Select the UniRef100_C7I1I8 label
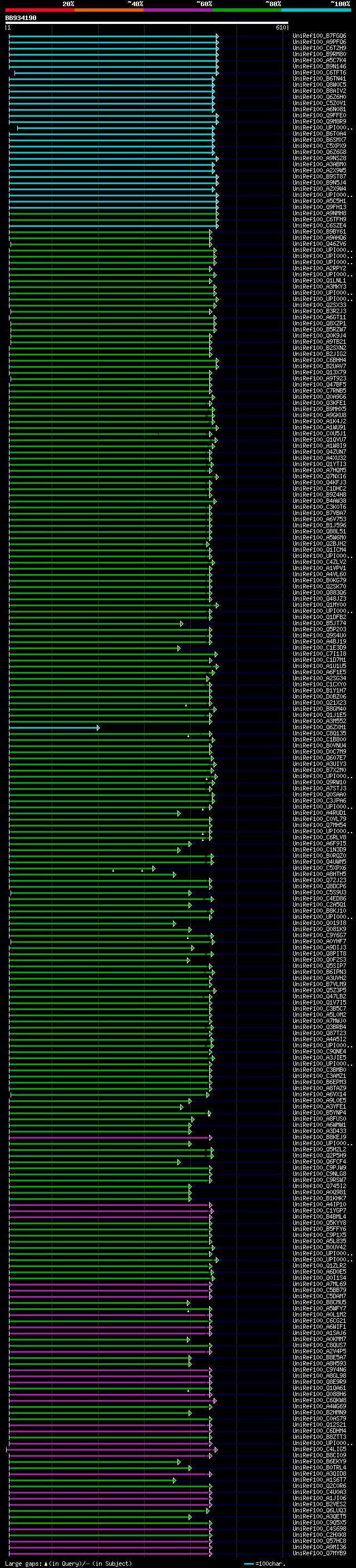This screenshot has width=356, height=1568. (x=319, y=653)
